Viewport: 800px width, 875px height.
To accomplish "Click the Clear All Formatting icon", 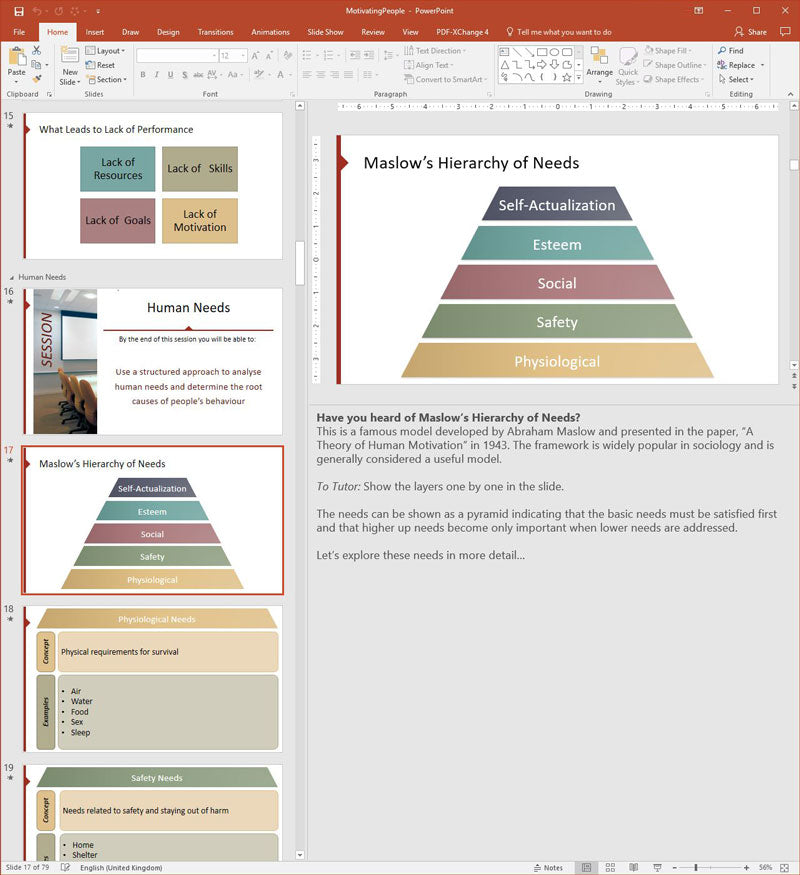I will click(x=288, y=55).
